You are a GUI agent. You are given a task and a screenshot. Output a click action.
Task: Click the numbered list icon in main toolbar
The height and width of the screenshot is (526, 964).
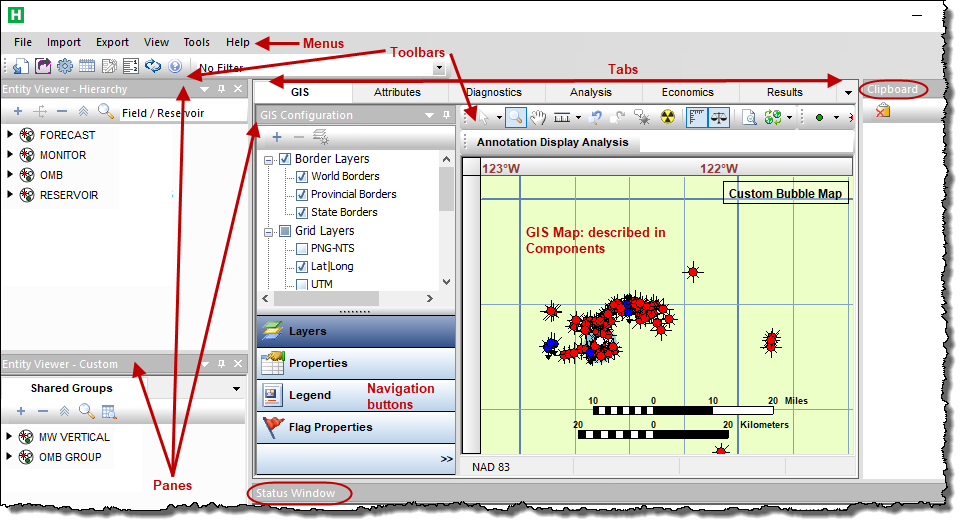coord(130,66)
